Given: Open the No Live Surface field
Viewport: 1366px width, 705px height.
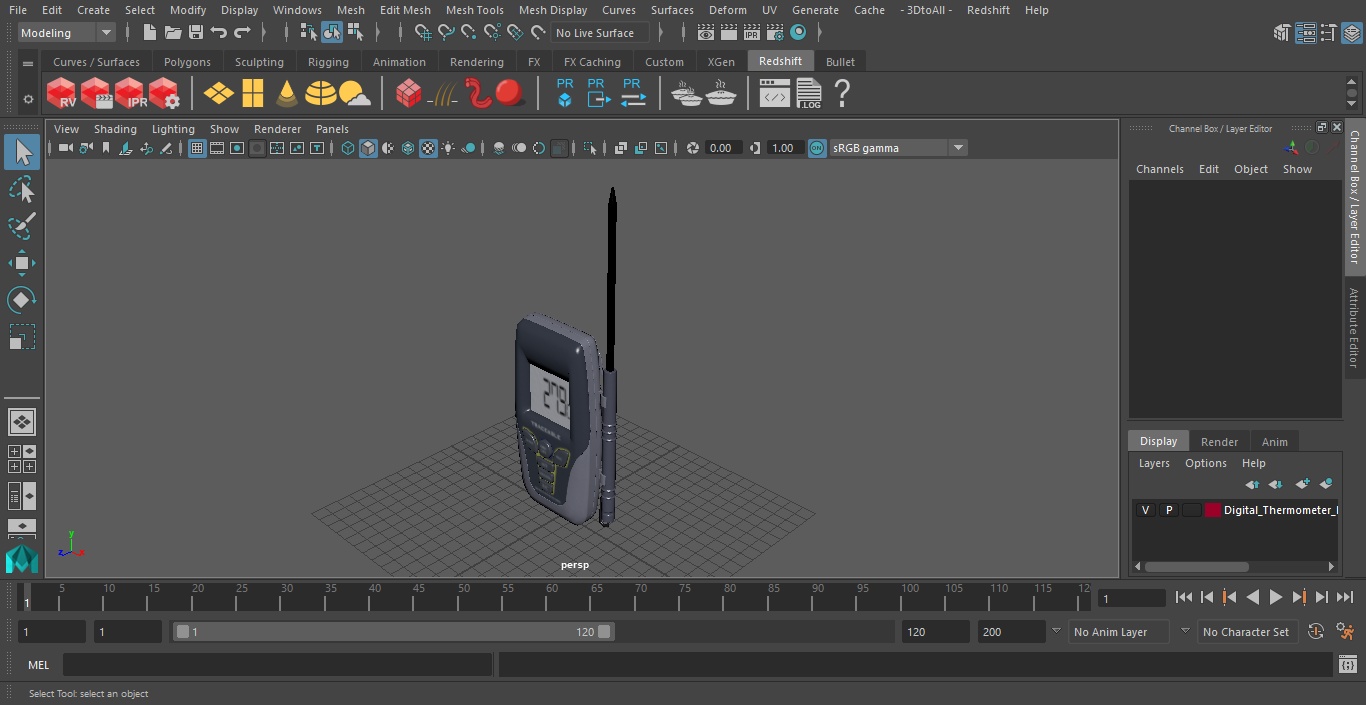Looking at the screenshot, I should tap(600, 33).
